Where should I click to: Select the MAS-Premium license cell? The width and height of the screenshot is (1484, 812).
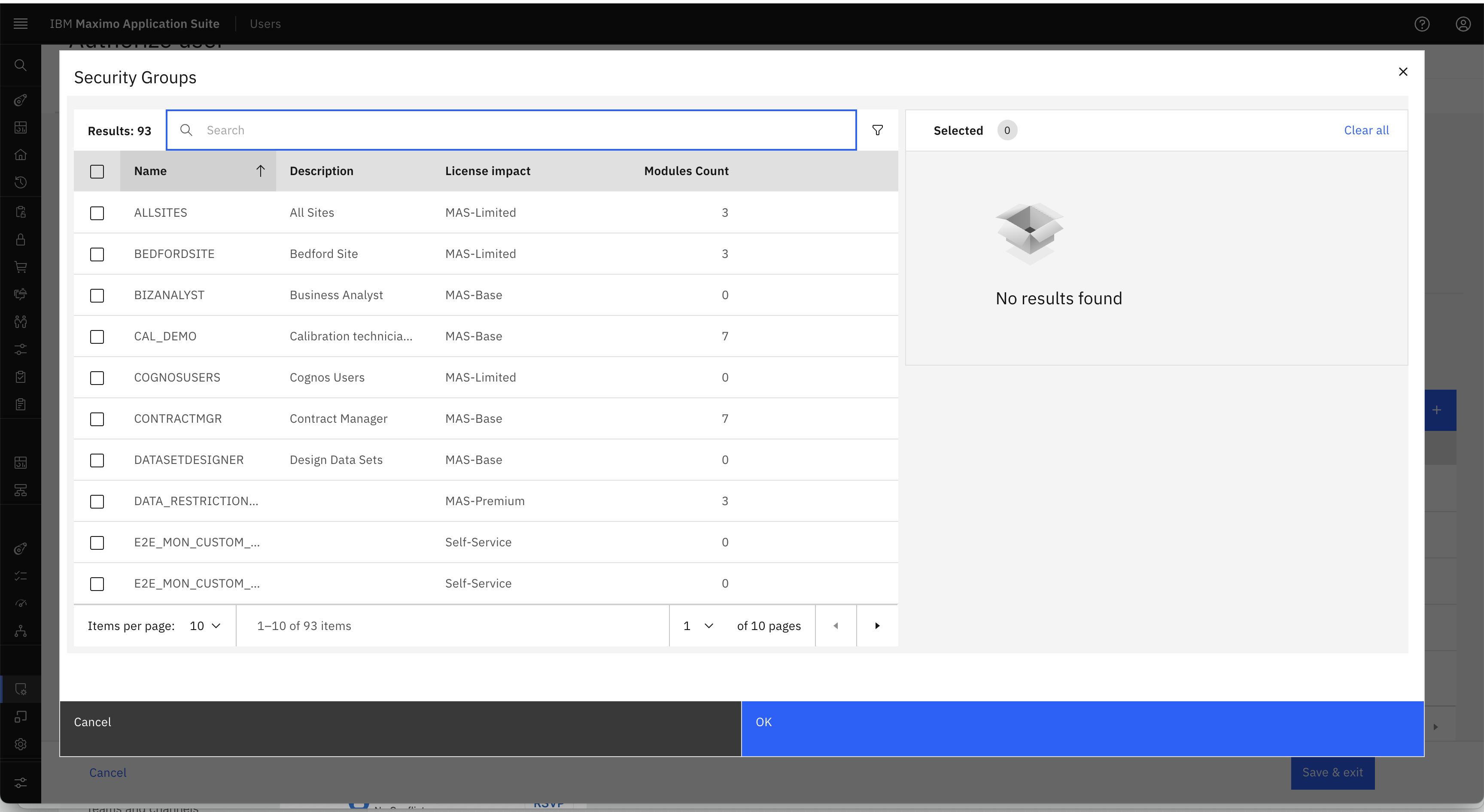485,501
